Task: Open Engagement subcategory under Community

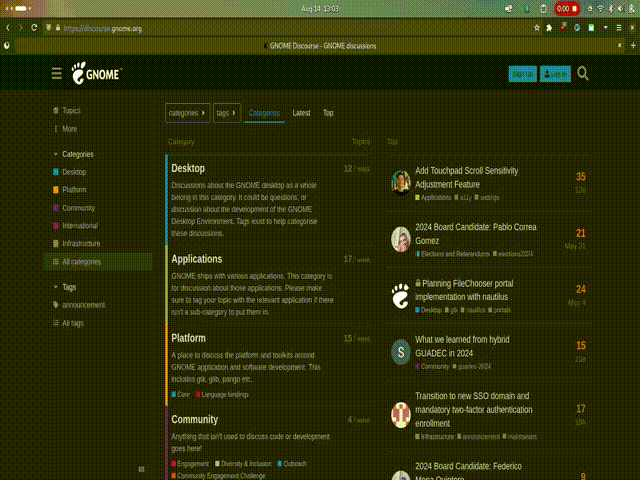Action: coord(190,464)
